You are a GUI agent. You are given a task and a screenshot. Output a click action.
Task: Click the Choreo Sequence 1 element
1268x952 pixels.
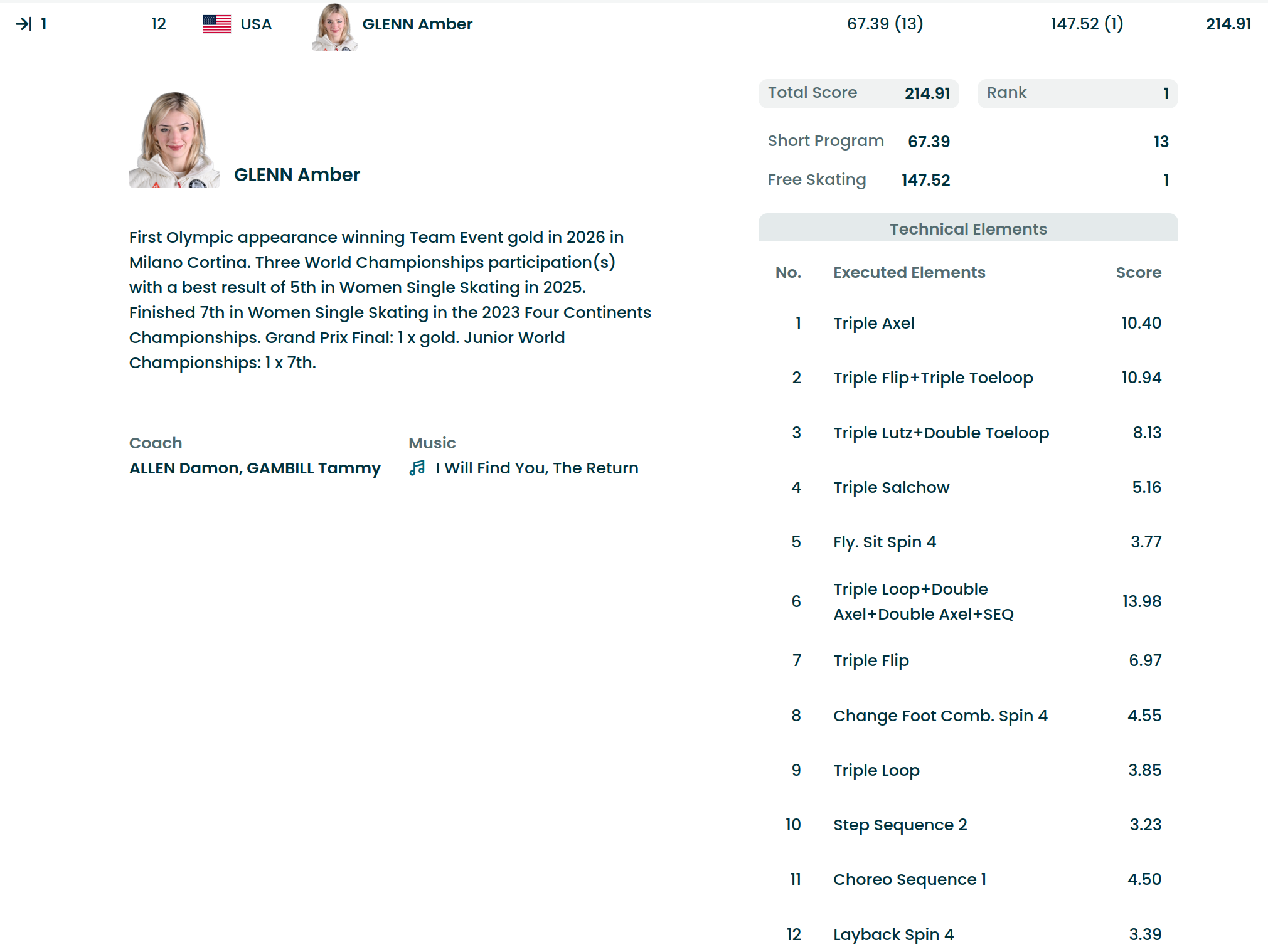pos(909,879)
